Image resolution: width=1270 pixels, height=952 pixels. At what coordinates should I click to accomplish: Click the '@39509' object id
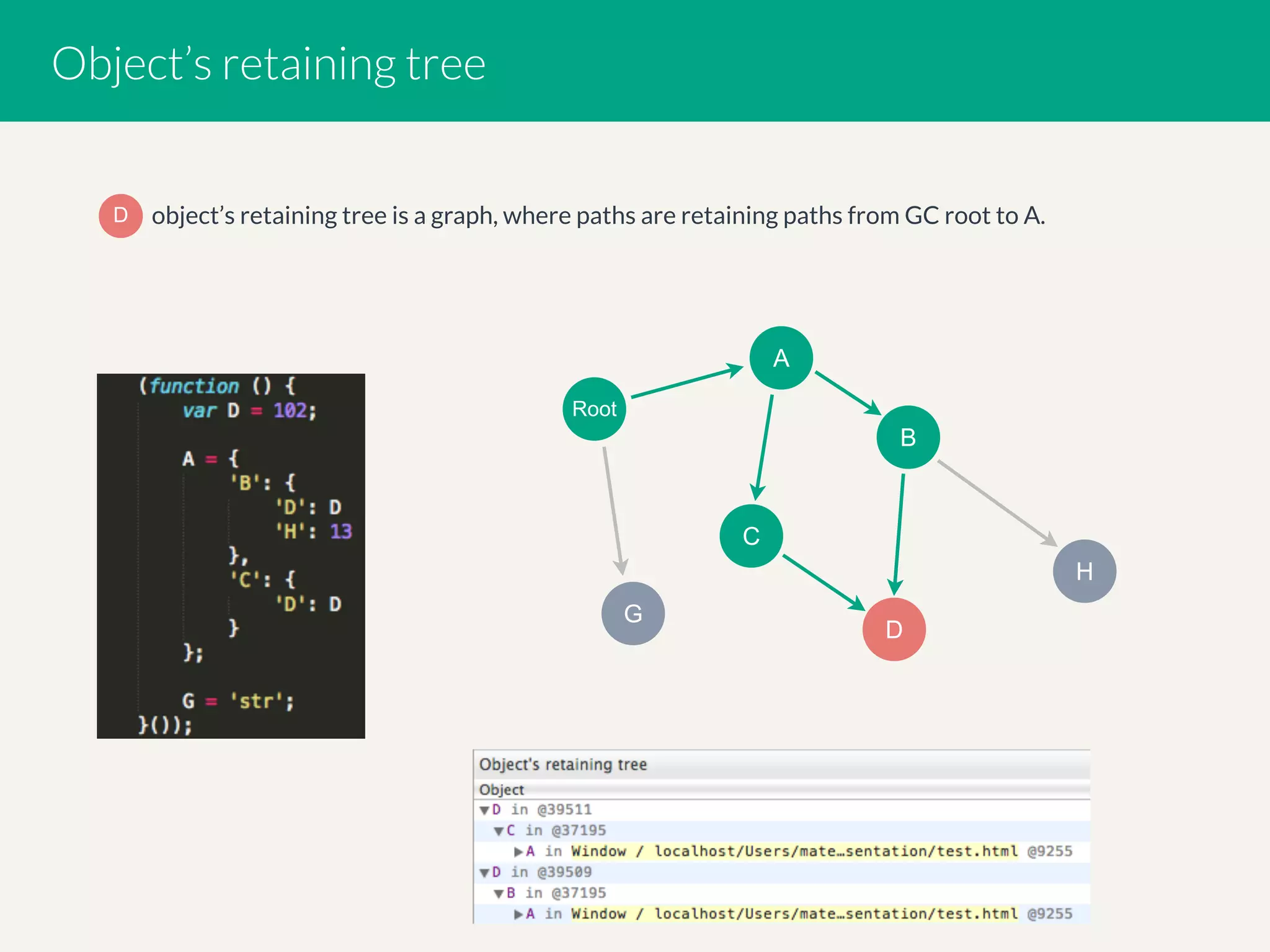point(564,872)
